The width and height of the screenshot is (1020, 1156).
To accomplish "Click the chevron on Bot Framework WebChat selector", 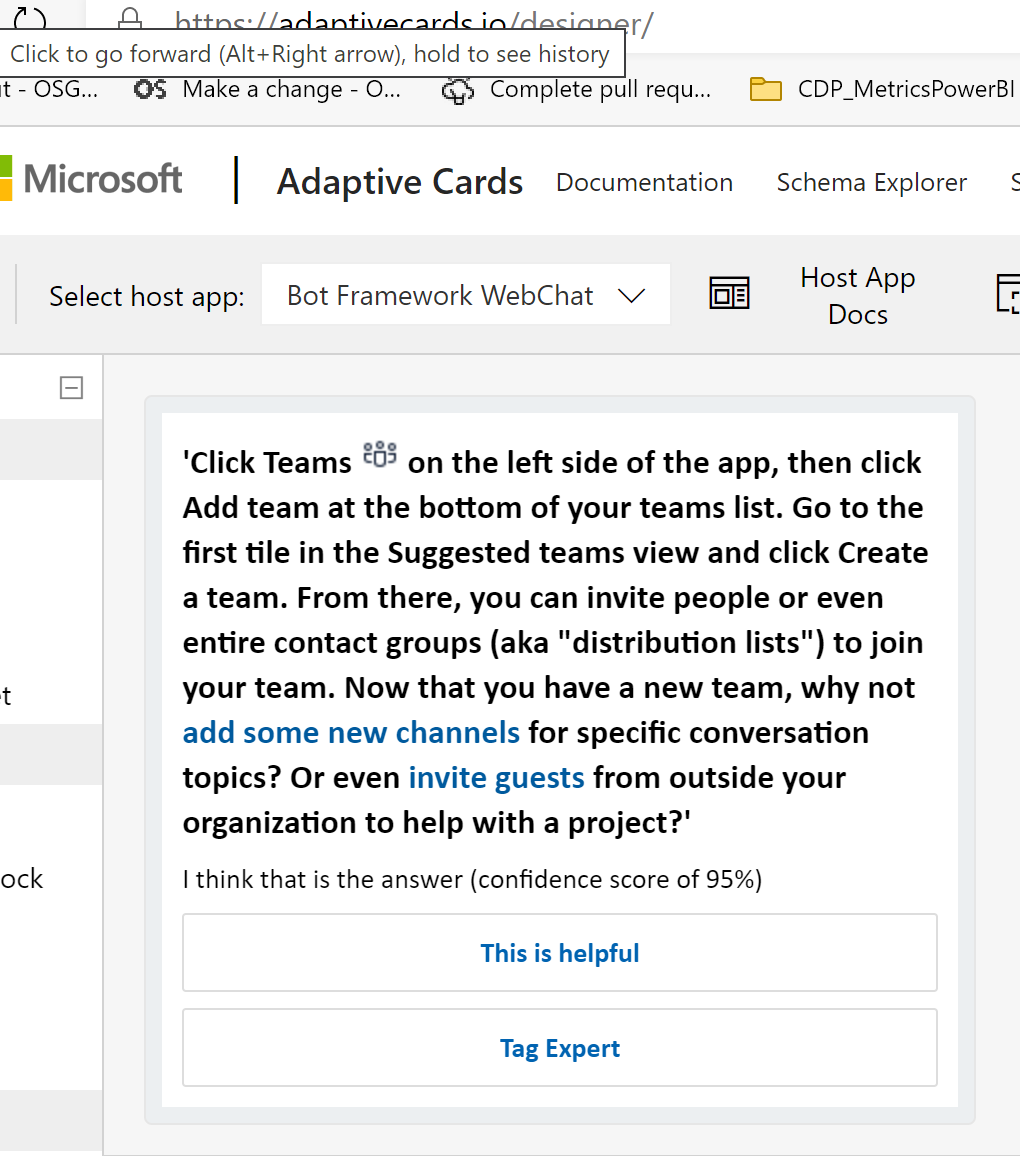I will tap(632, 295).
